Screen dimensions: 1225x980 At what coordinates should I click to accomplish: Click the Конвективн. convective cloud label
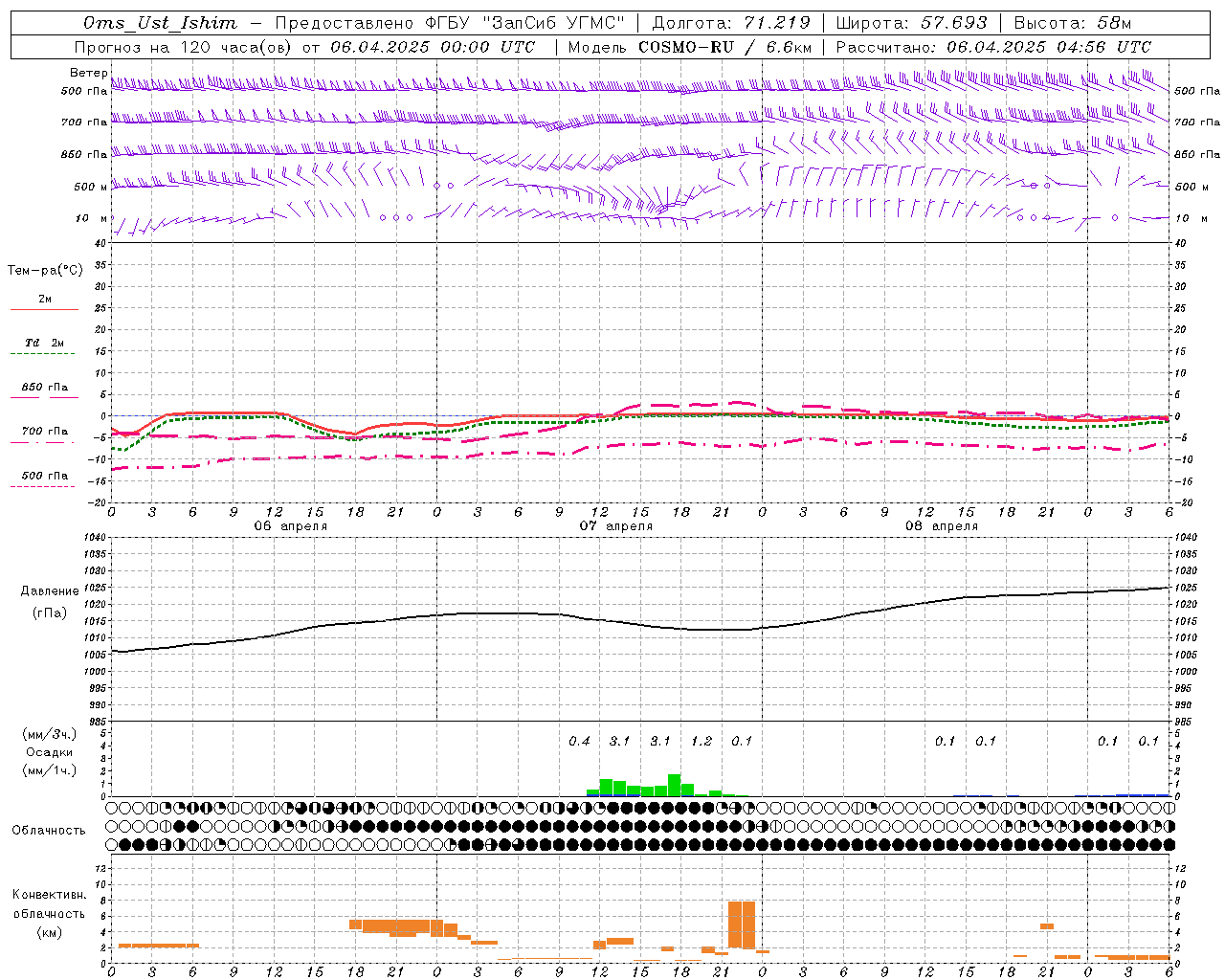pos(49,895)
